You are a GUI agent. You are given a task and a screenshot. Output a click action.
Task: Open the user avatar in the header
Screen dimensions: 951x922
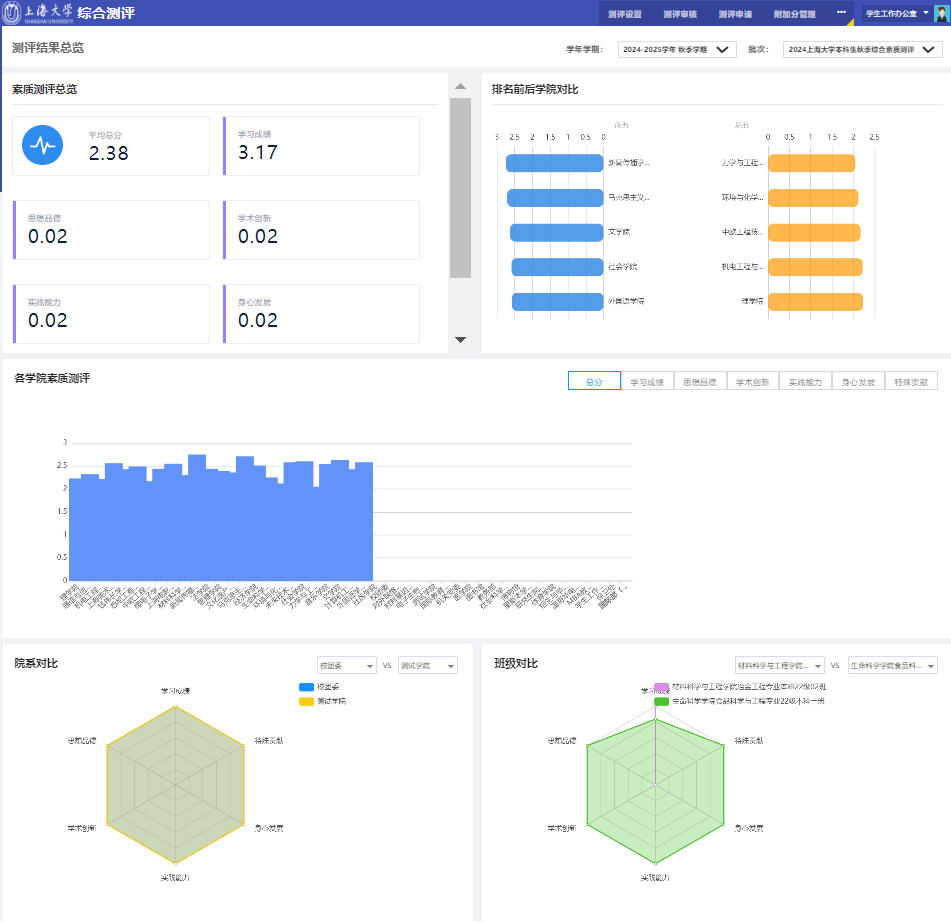coord(941,14)
